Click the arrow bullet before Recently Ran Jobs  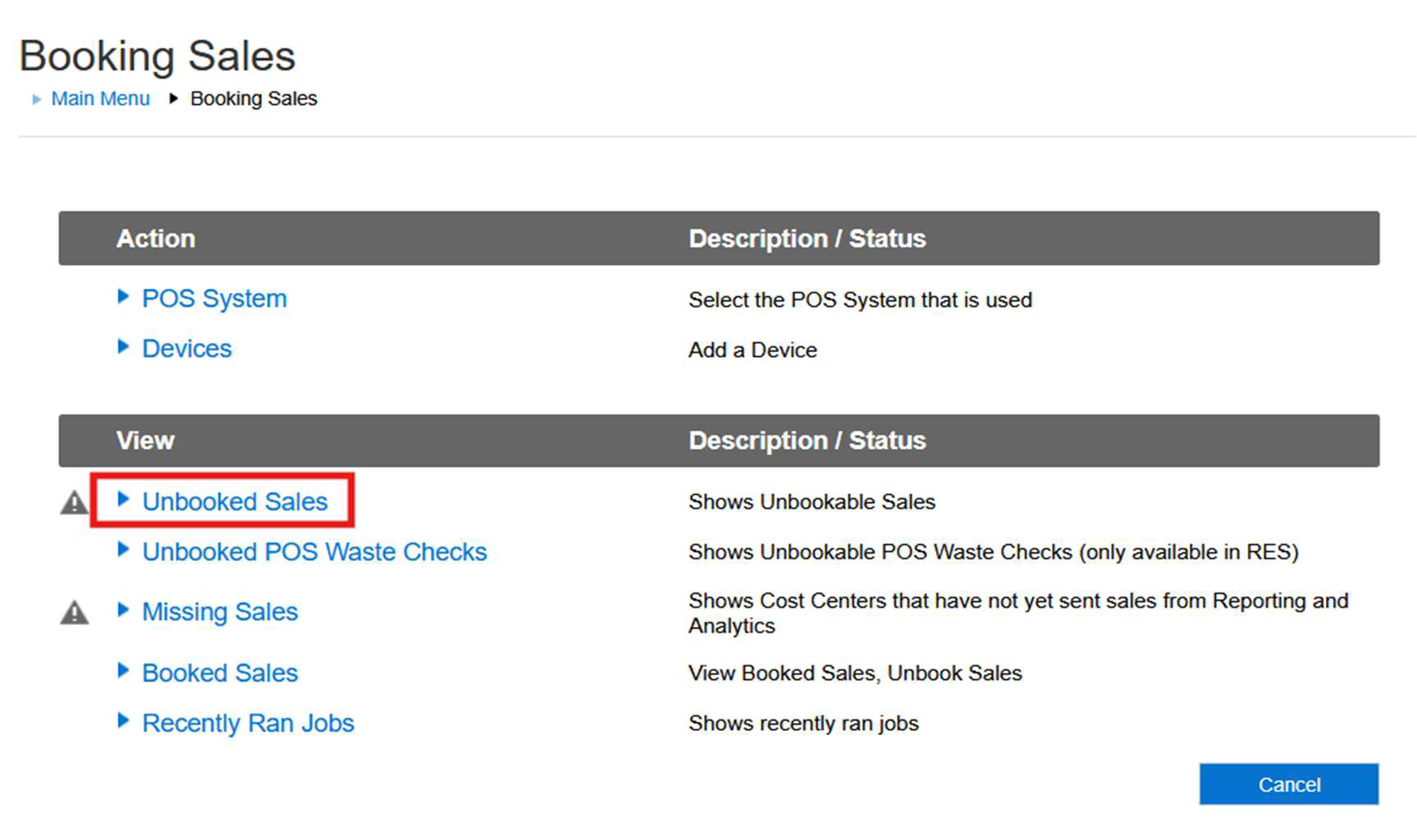[123, 721]
